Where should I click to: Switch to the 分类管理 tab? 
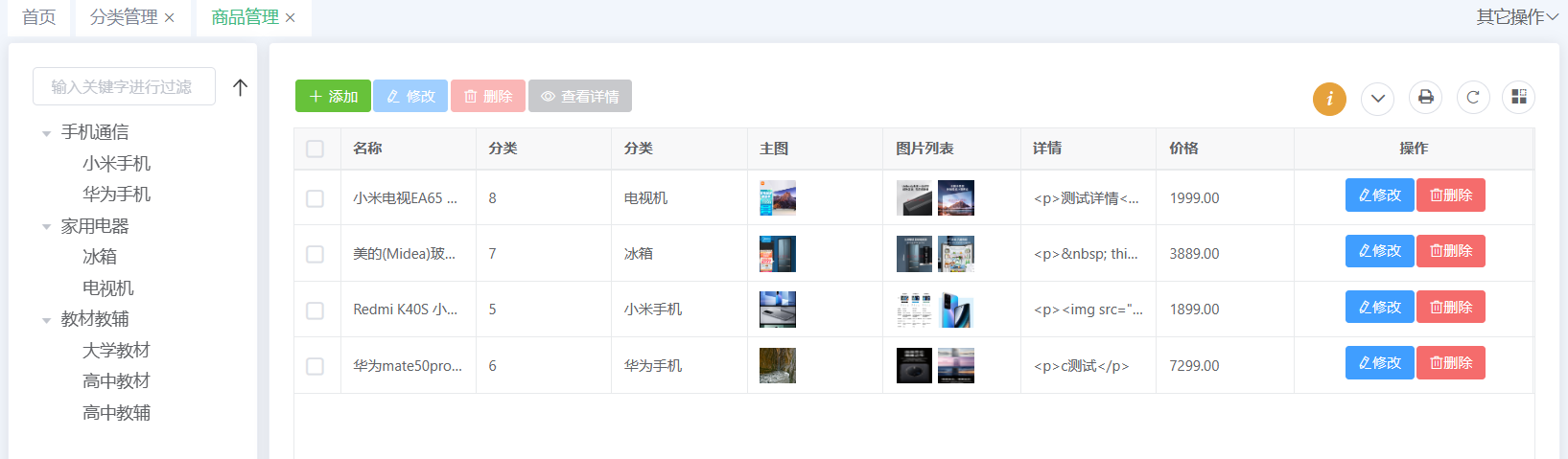(123, 17)
